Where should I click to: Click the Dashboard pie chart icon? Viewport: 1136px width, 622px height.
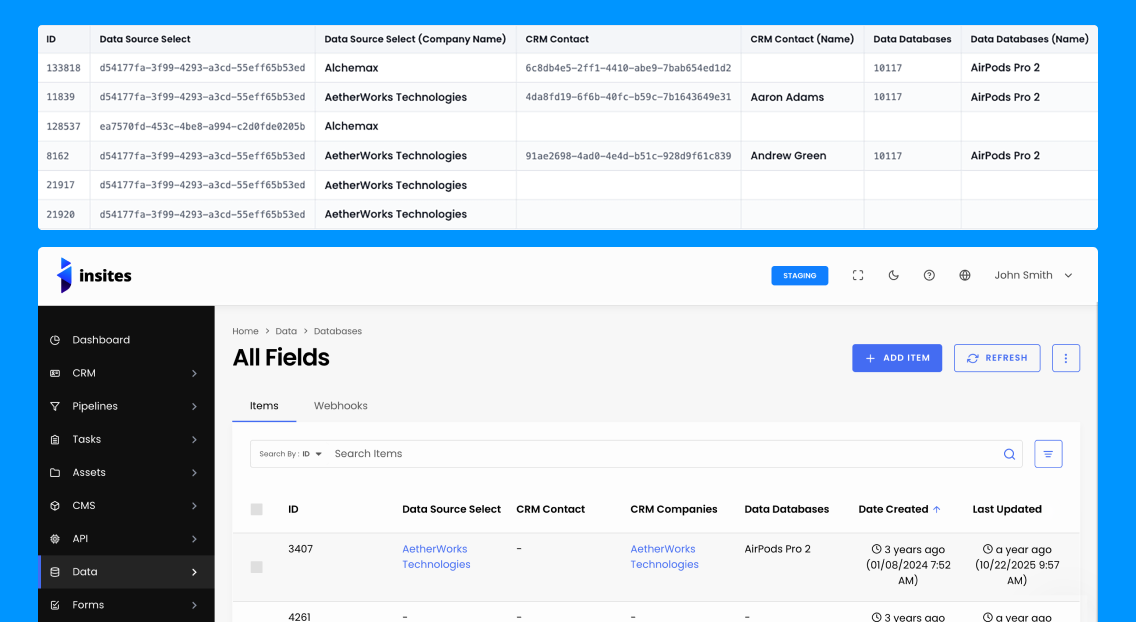[x=55, y=340]
